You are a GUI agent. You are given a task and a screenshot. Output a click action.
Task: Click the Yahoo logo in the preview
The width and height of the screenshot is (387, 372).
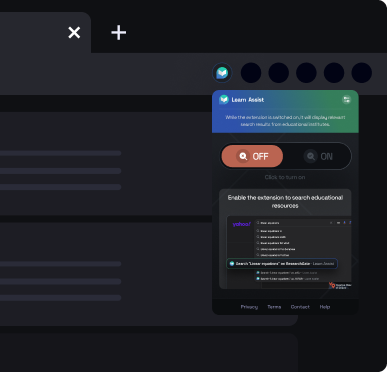(241, 224)
